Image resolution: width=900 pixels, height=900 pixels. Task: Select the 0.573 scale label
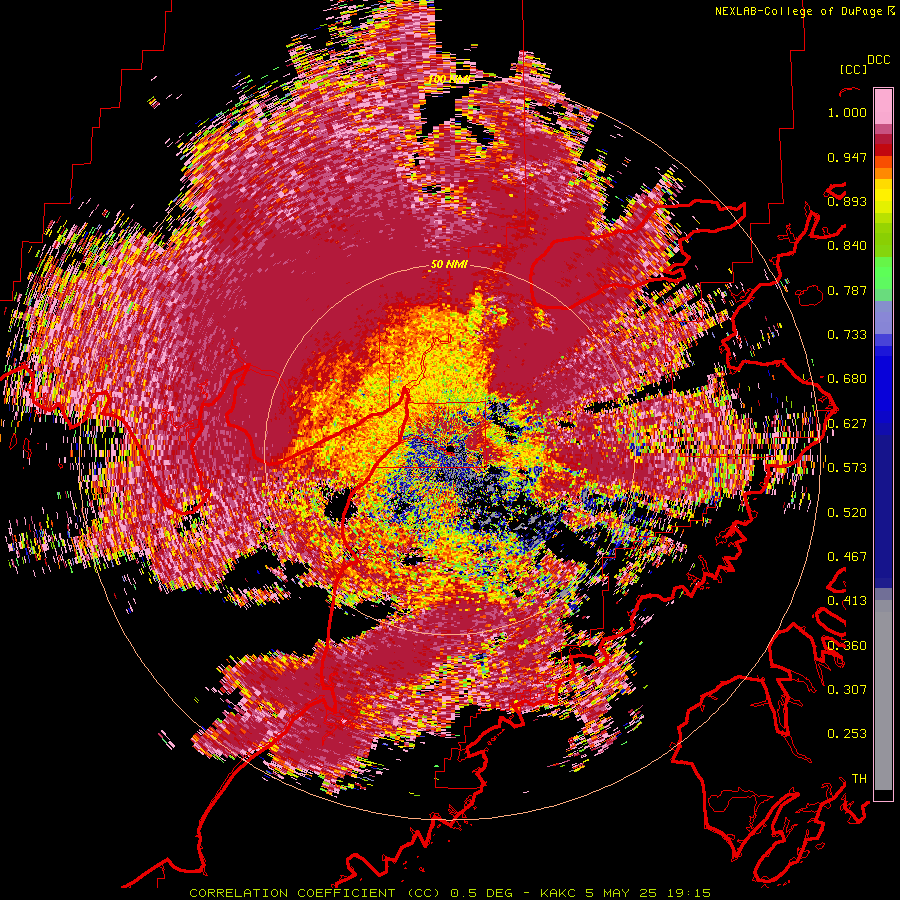click(847, 468)
